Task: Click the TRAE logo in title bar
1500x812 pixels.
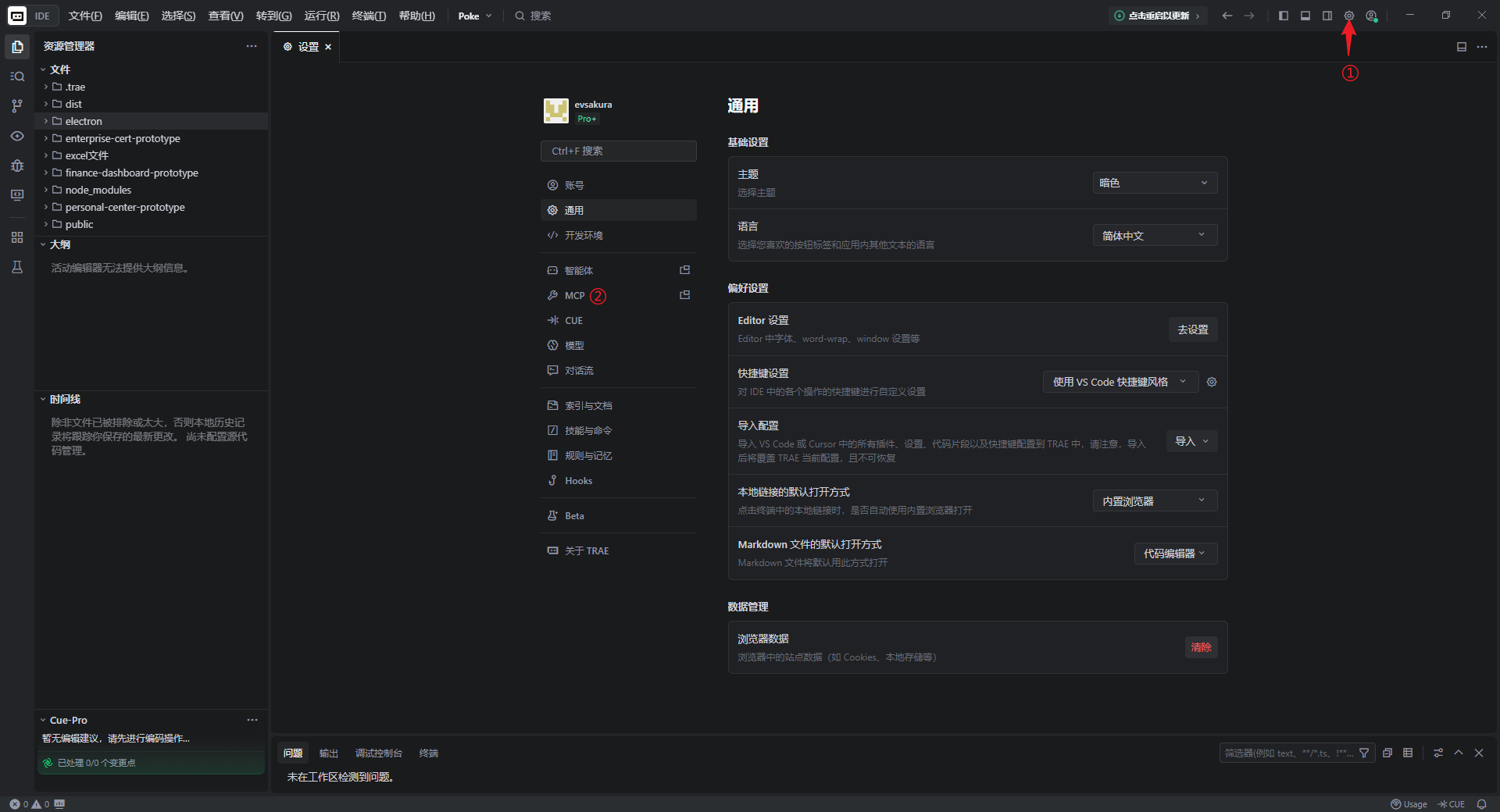Action: pos(17,16)
